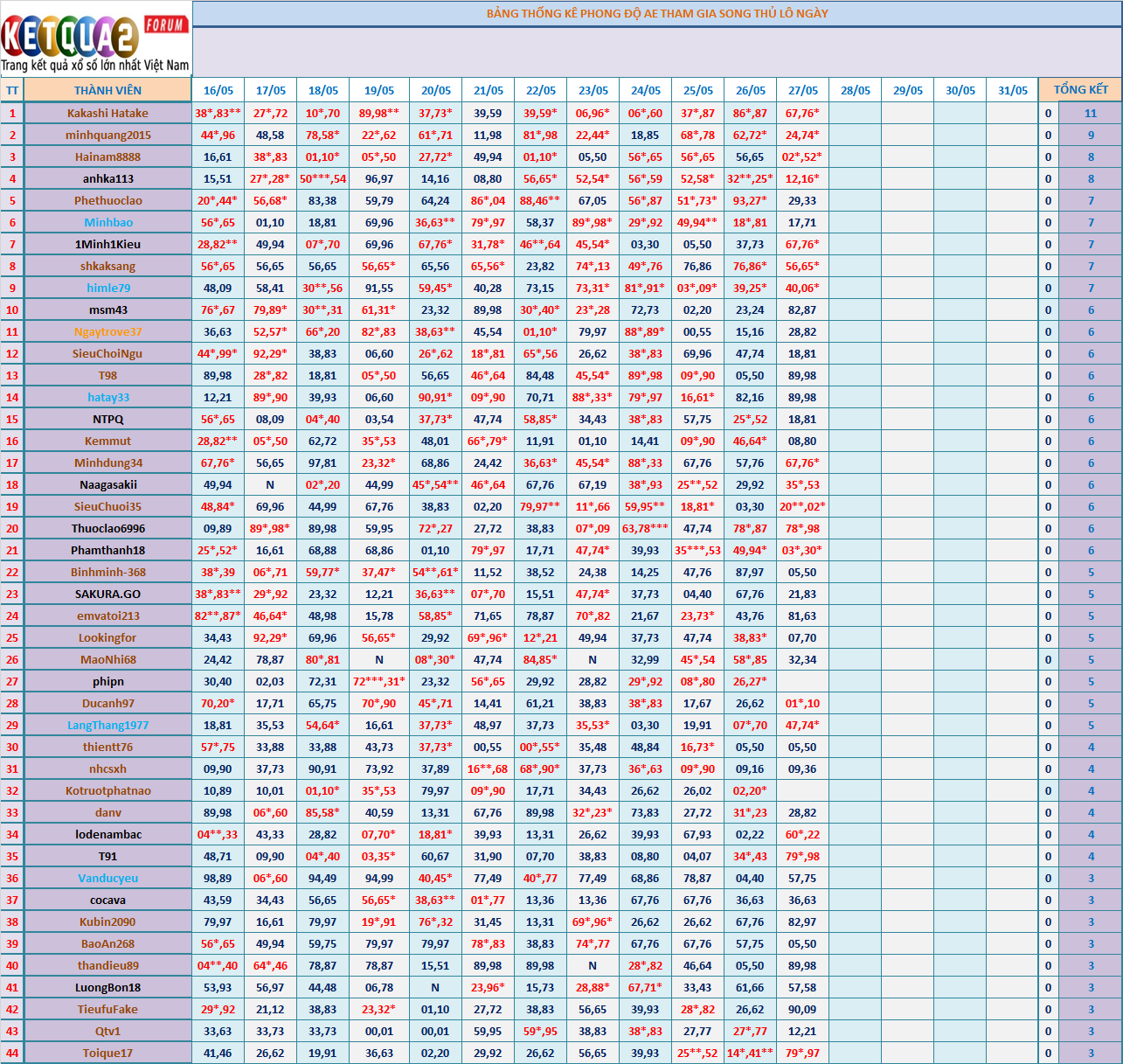Click emvatoi213's 16/05 cell 82**,87*
The height and width of the screenshot is (1064, 1123).
click(218, 615)
